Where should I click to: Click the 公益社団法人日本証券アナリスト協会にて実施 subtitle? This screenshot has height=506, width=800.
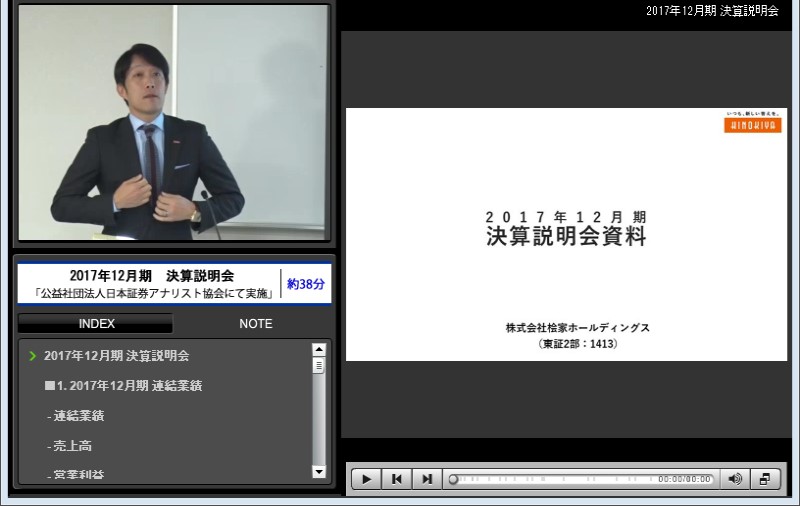coord(154,293)
